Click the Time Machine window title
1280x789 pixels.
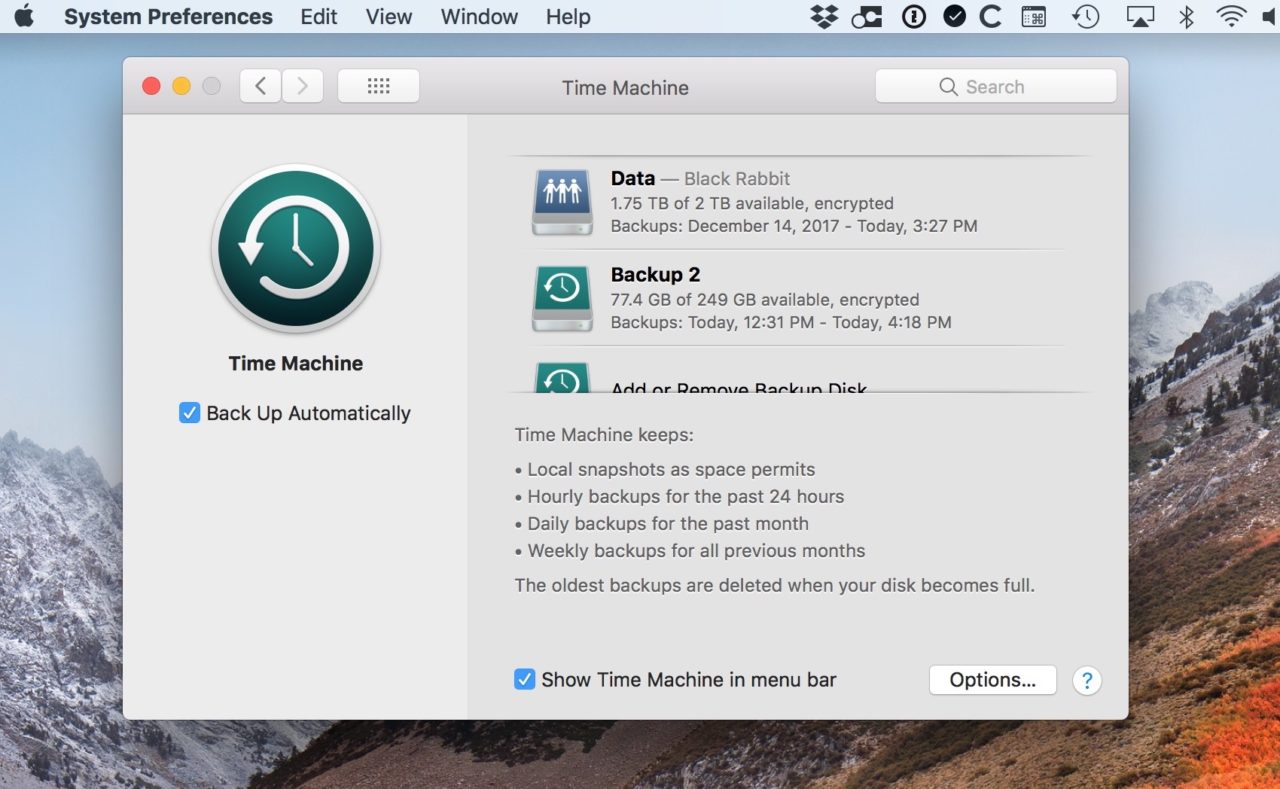(625, 87)
